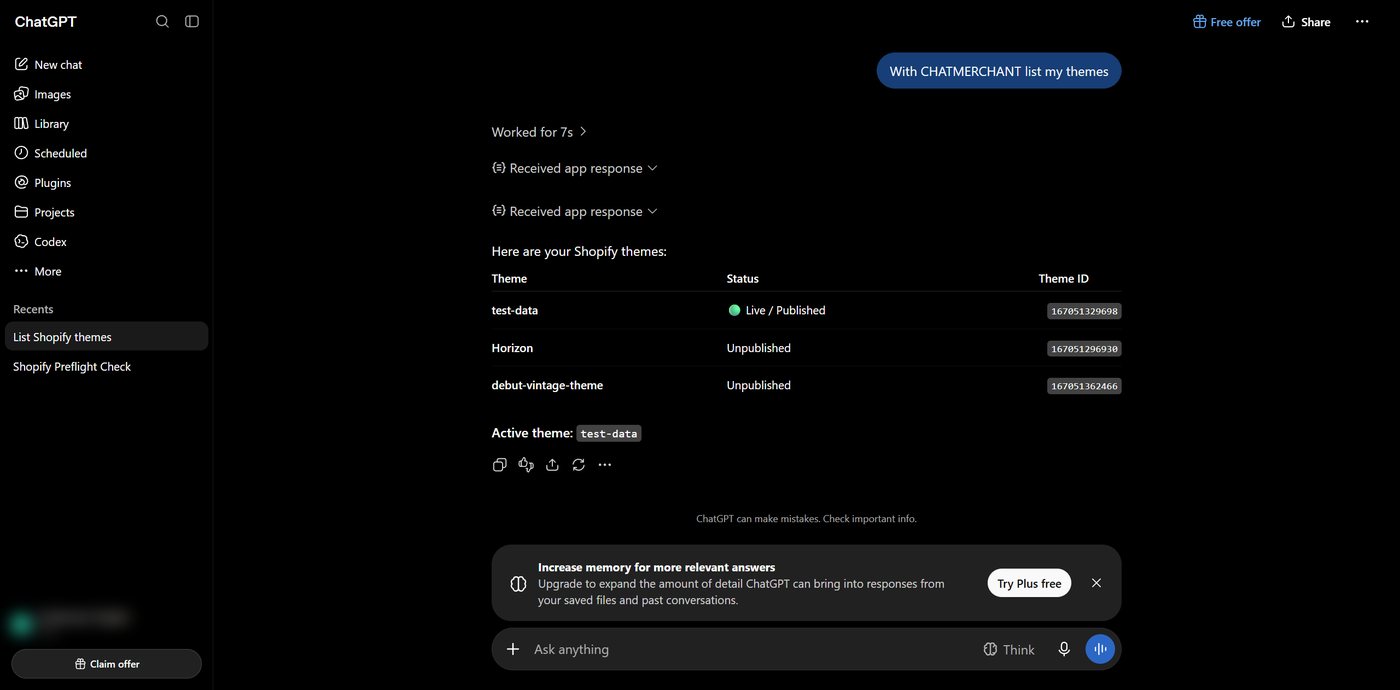Screen dimensions: 1400x690
Task: Click the ChatGPT logo title
Action: tap(46, 22)
